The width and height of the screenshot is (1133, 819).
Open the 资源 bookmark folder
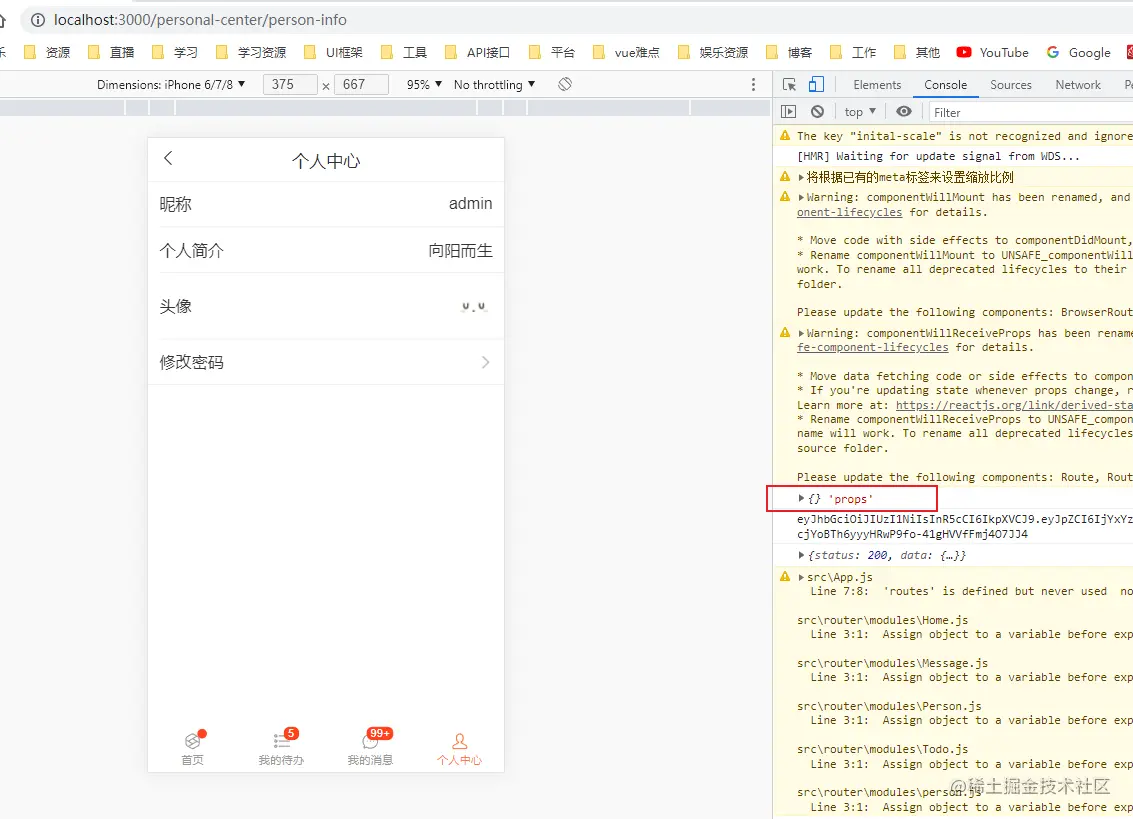click(x=48, y=52)
